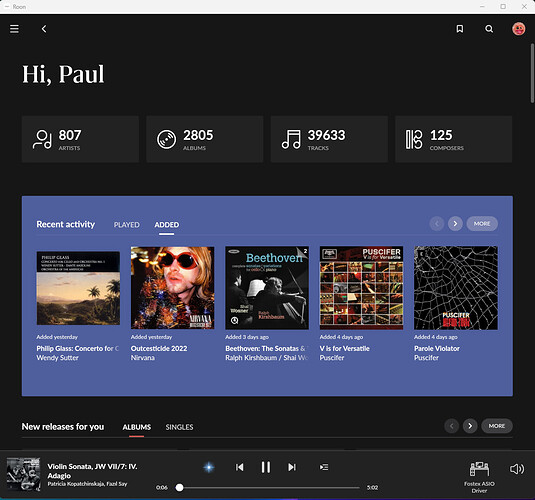Select the Added tab in Recent activity
This screenshot has width=535, height=500.
coord(167,225)
